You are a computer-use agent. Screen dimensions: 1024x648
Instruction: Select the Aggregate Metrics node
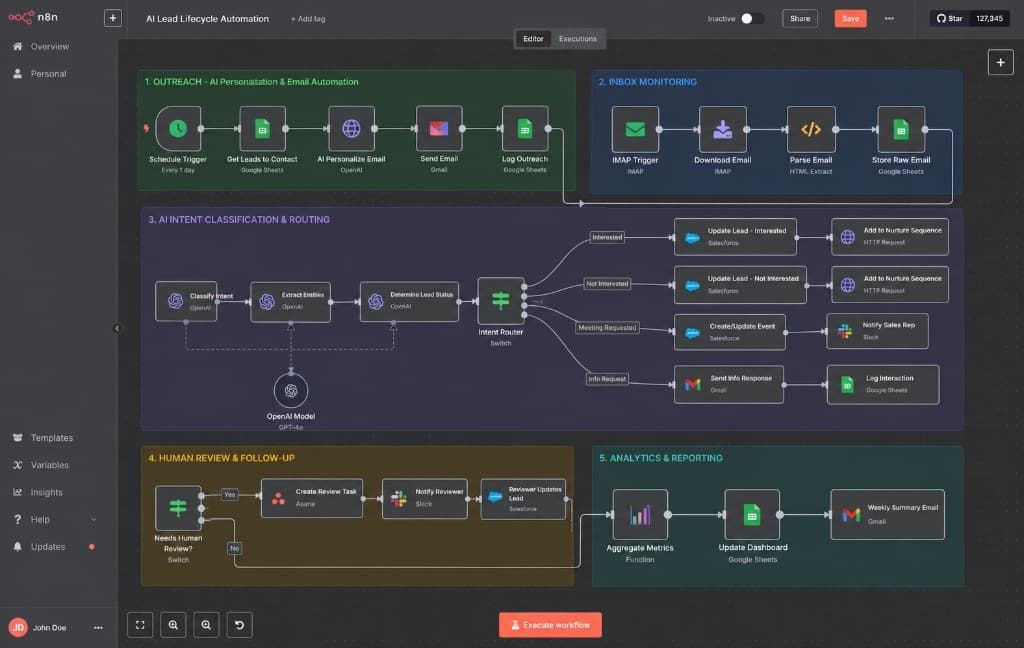pos(640,515)
